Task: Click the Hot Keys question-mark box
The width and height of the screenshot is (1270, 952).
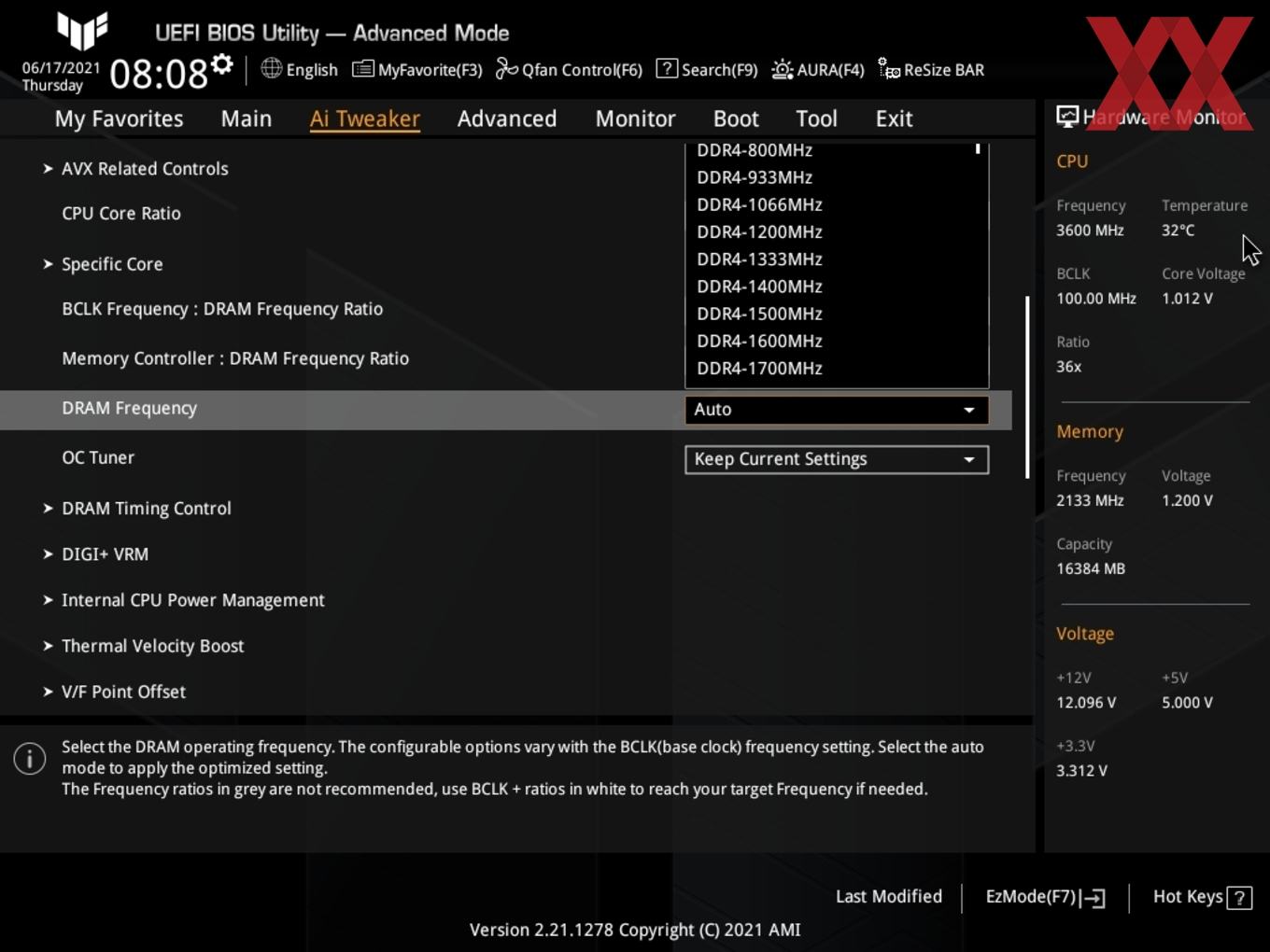Action: click(1239, 898)
